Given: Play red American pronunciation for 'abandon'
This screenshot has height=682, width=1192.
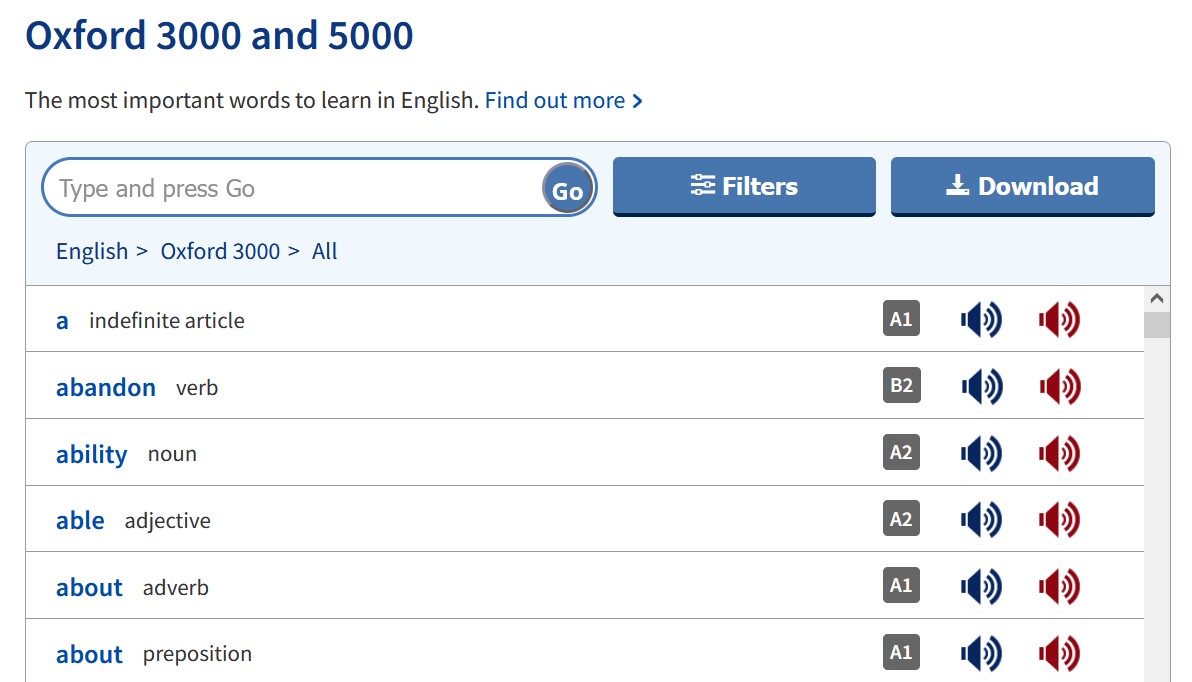Looking at the screenshot, I should pyautogui.click(x=1059, y=387).
